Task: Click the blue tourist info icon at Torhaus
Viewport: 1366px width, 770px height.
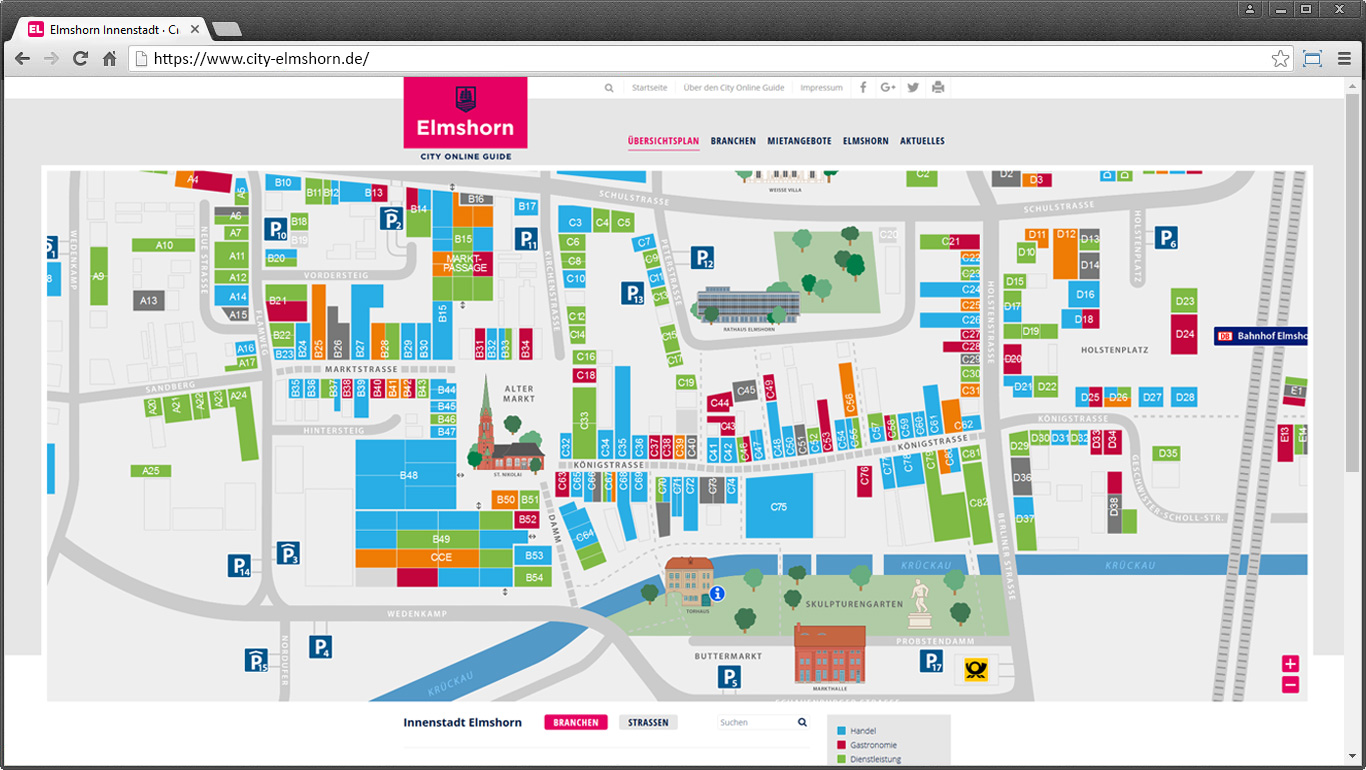Action: tap(717, 593)
